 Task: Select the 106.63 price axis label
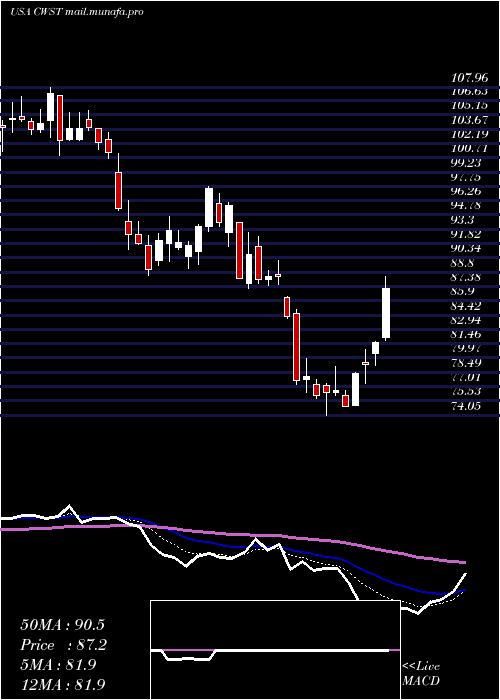pos(469,92)
